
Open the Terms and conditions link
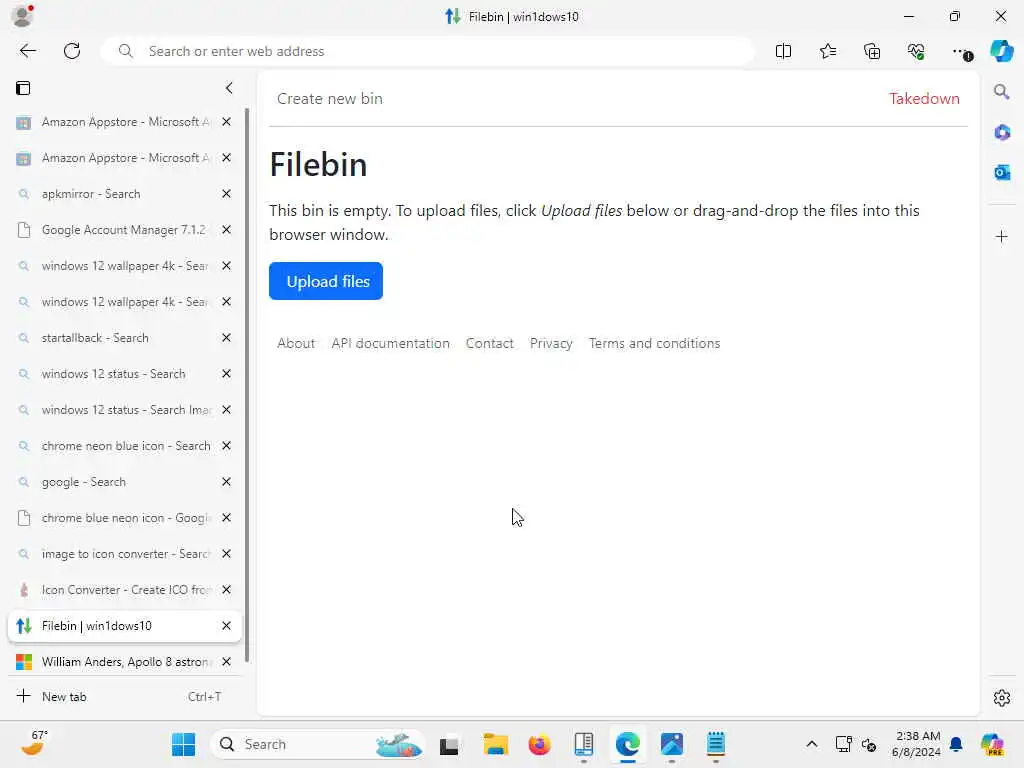point(654,344)
